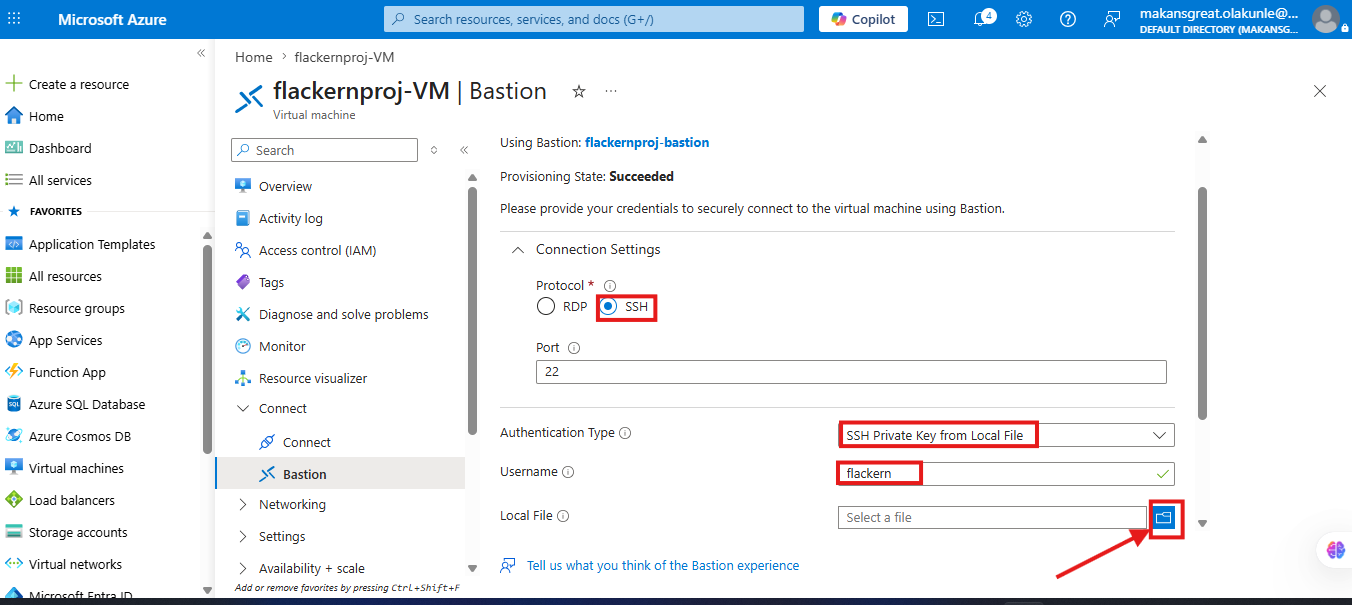Show Protocol info tooltip icon
The width and height of the screenshot is (1352, 605).
click(x=610, y=286)
